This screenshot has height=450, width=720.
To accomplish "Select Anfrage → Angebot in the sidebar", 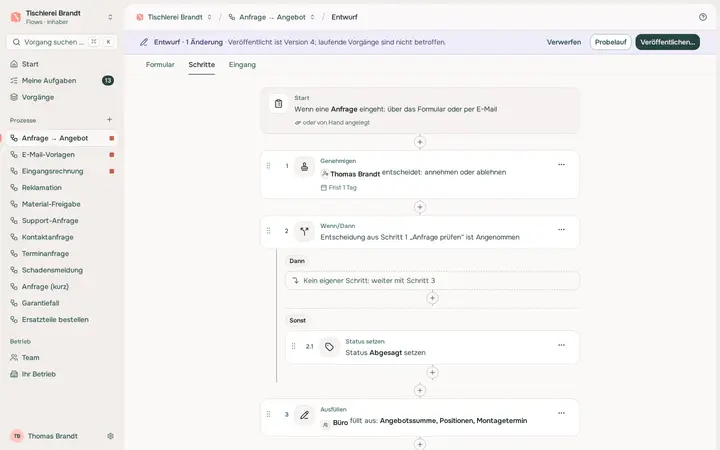I will click(x=62, y=138).
